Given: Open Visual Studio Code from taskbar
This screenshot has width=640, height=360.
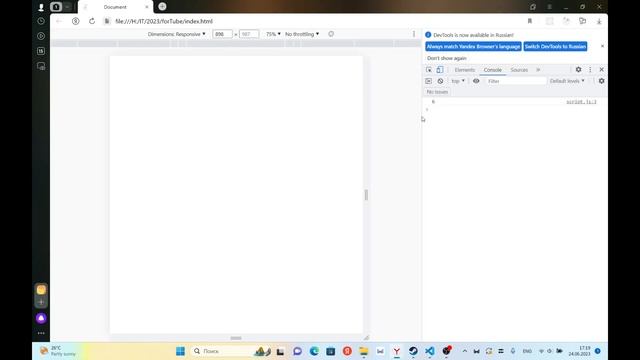Looking at the screenshot, I should pyautogui.click(x=429, y=351).
